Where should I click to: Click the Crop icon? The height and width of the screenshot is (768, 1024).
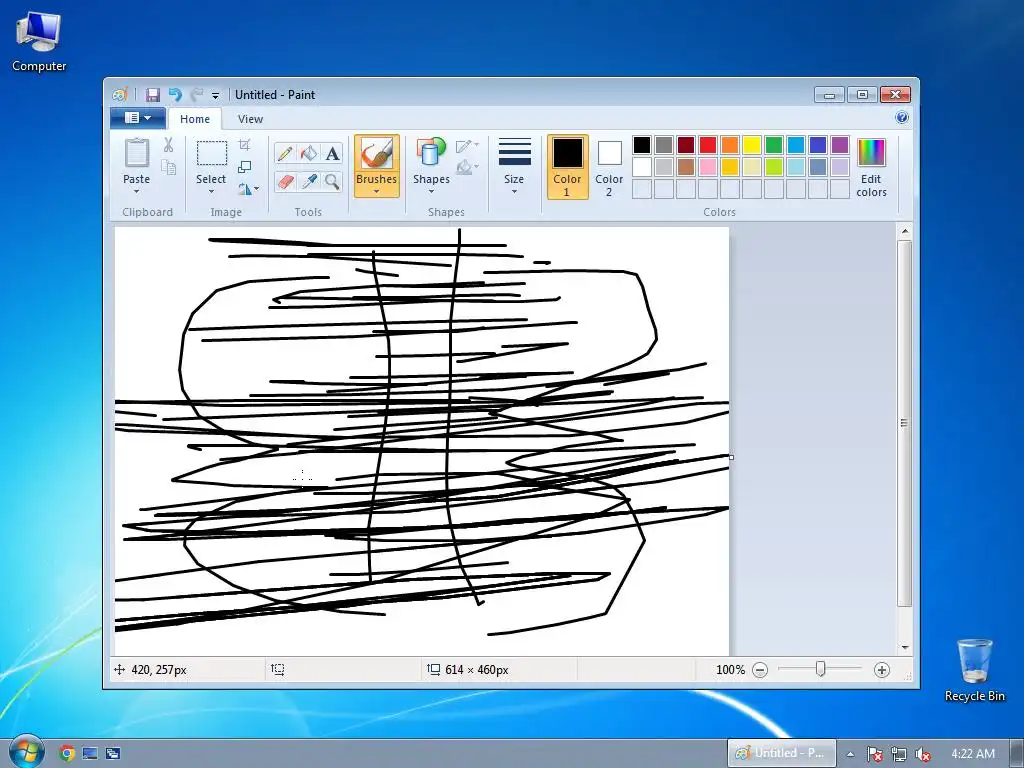245,144
